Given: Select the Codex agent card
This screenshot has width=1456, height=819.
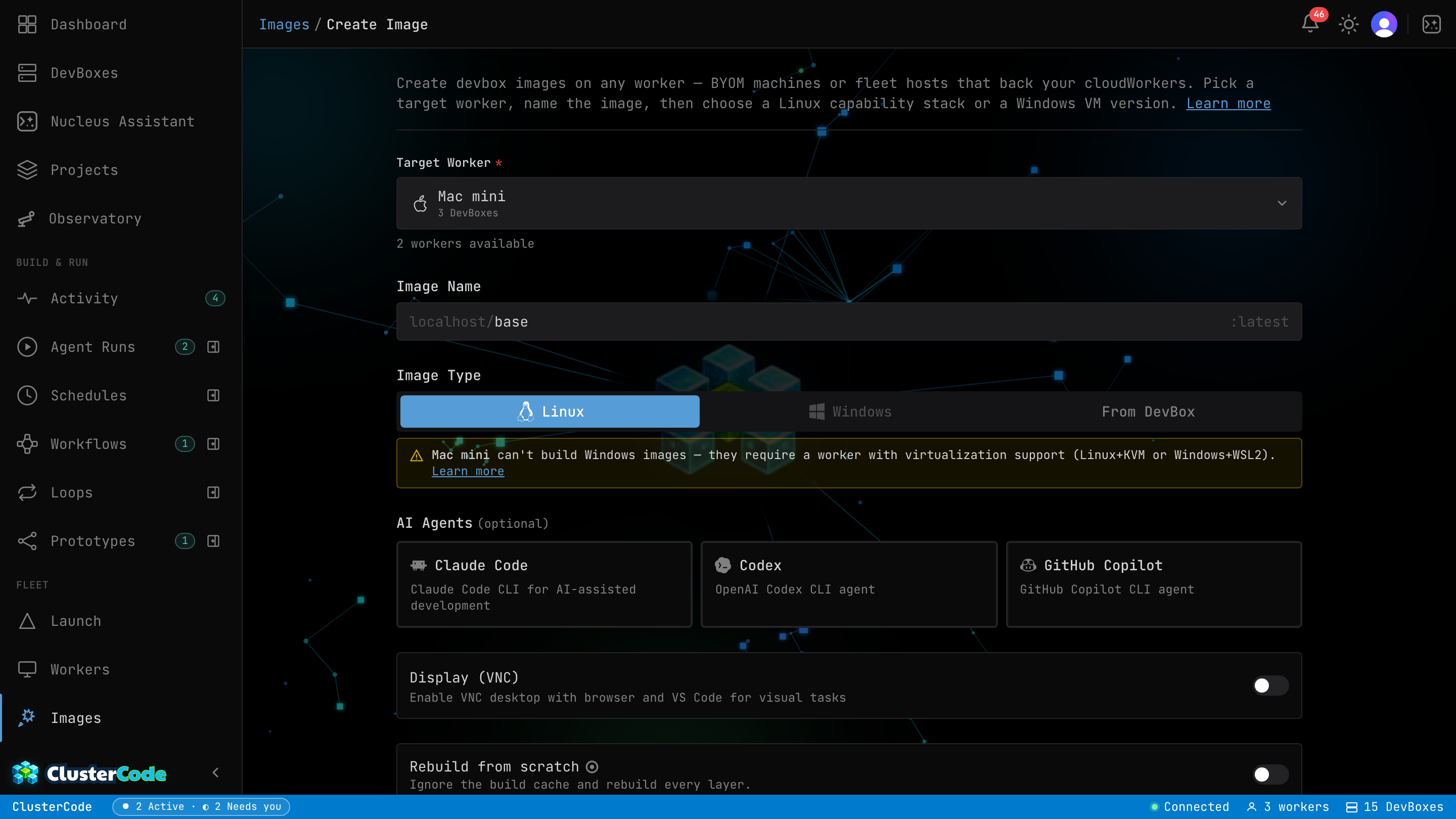Looking at the screenshot, I should [849, 584].
